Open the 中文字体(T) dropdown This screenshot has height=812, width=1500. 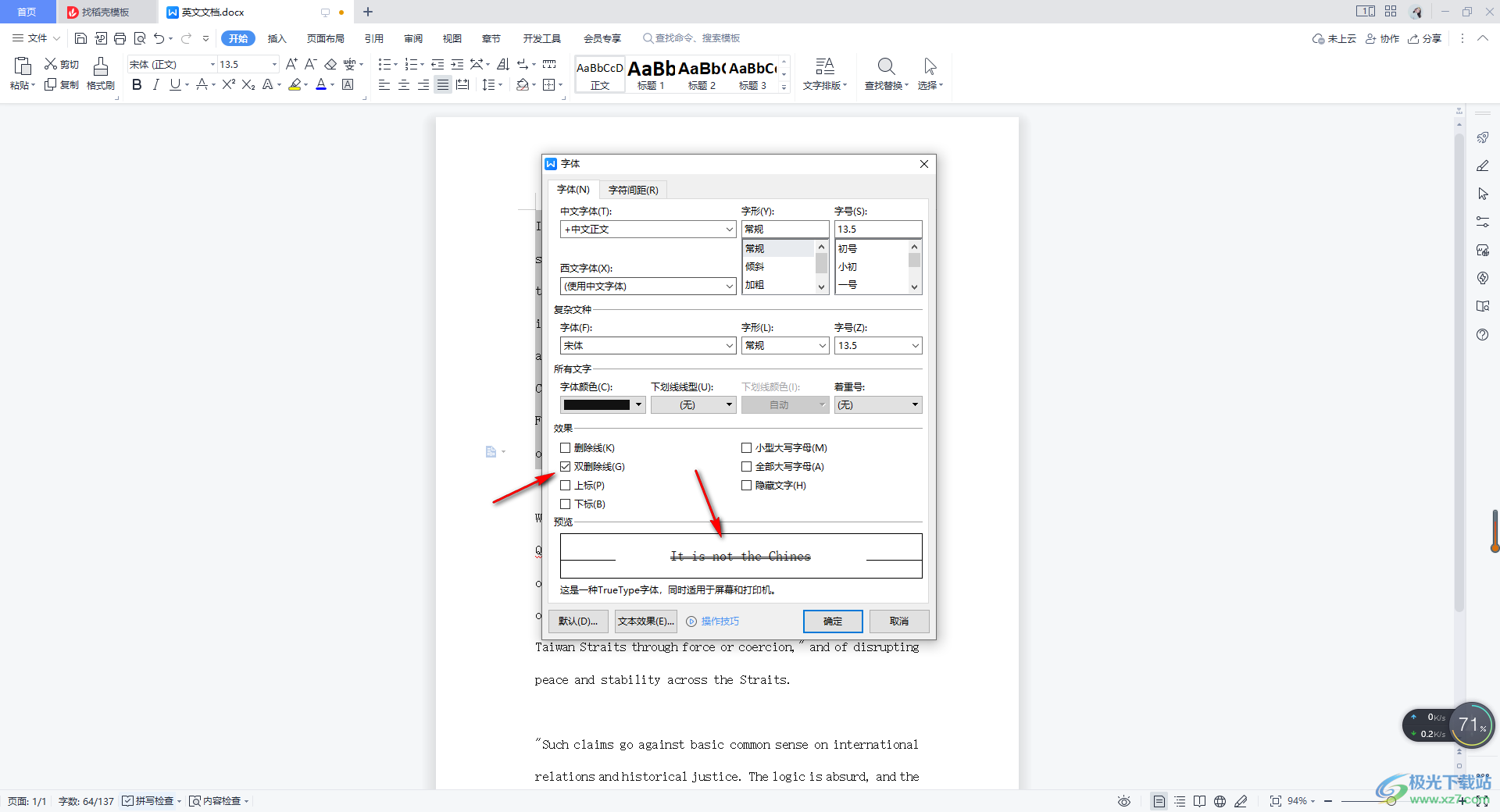click(x=729, y=230)
